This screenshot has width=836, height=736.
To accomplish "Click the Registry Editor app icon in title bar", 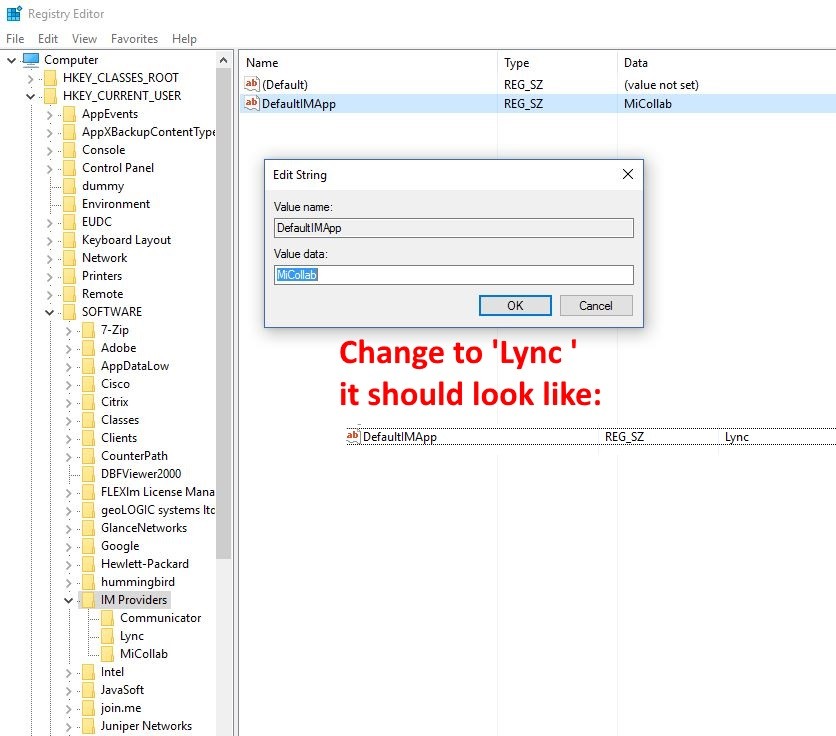I will click(14, 14).
